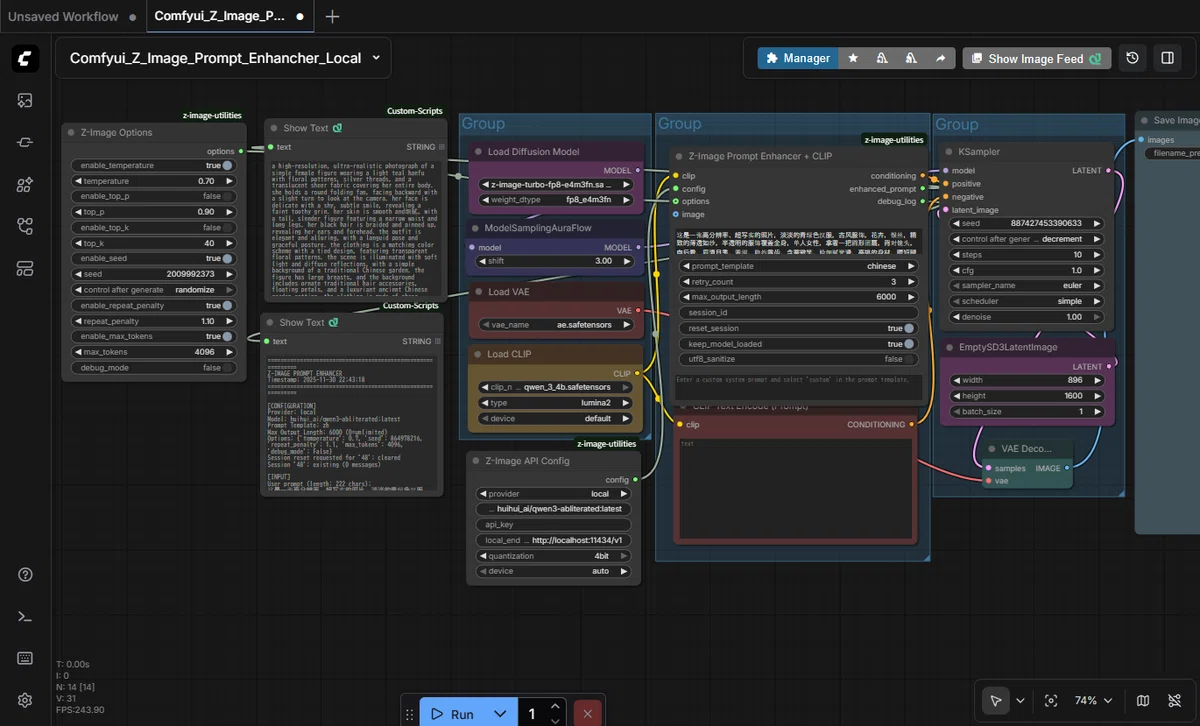Image resolution: width=1200 pixels, height=726 pixels.
Task: Click the fit view icon
Action: [x=1051, y=701]
